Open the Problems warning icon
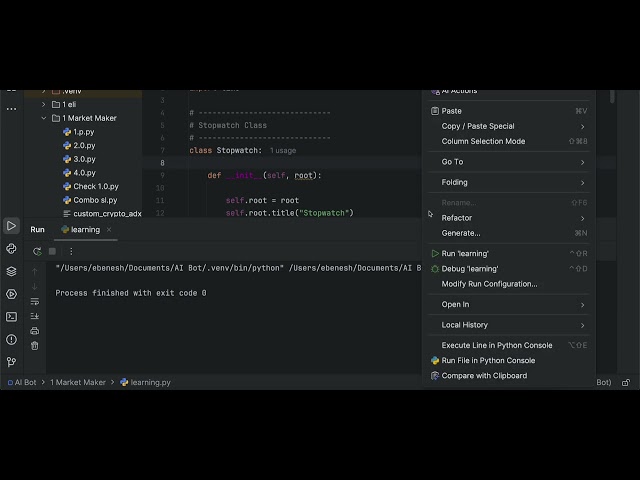The image size is (640, 480). 11,339
